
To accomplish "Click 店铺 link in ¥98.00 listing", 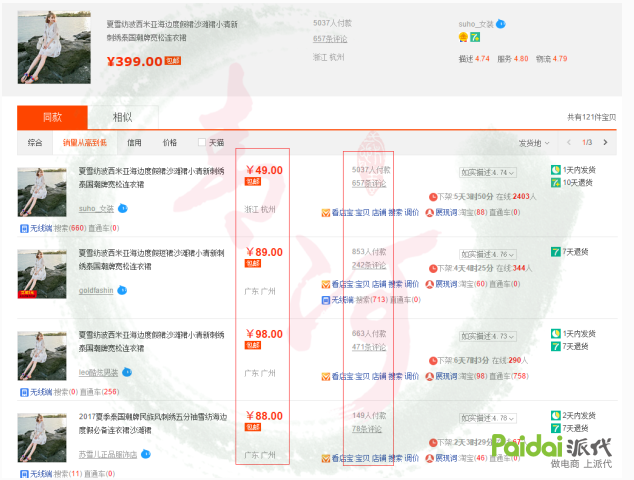I will (x=379, y=376).
